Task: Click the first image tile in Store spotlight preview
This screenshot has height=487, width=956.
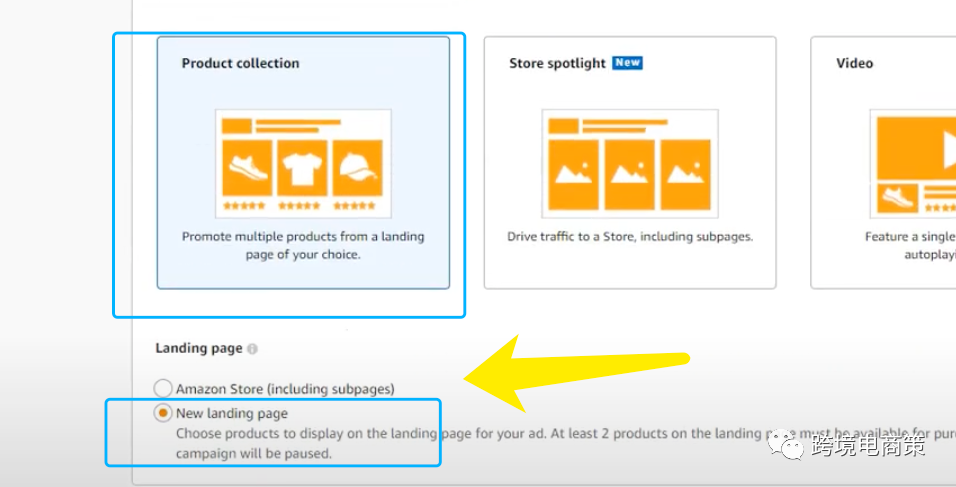Action: [x=573, y=174]
